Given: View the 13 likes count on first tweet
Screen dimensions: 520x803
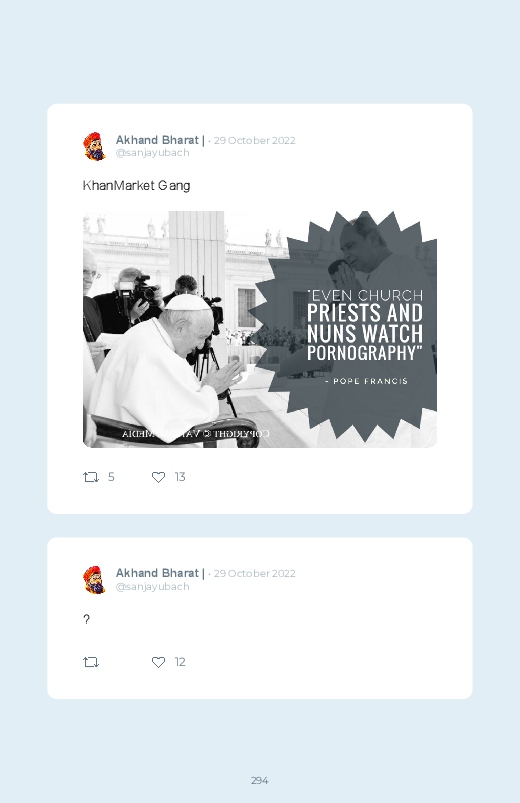Looking at the screenshot, I should click(x=180, y=477).
